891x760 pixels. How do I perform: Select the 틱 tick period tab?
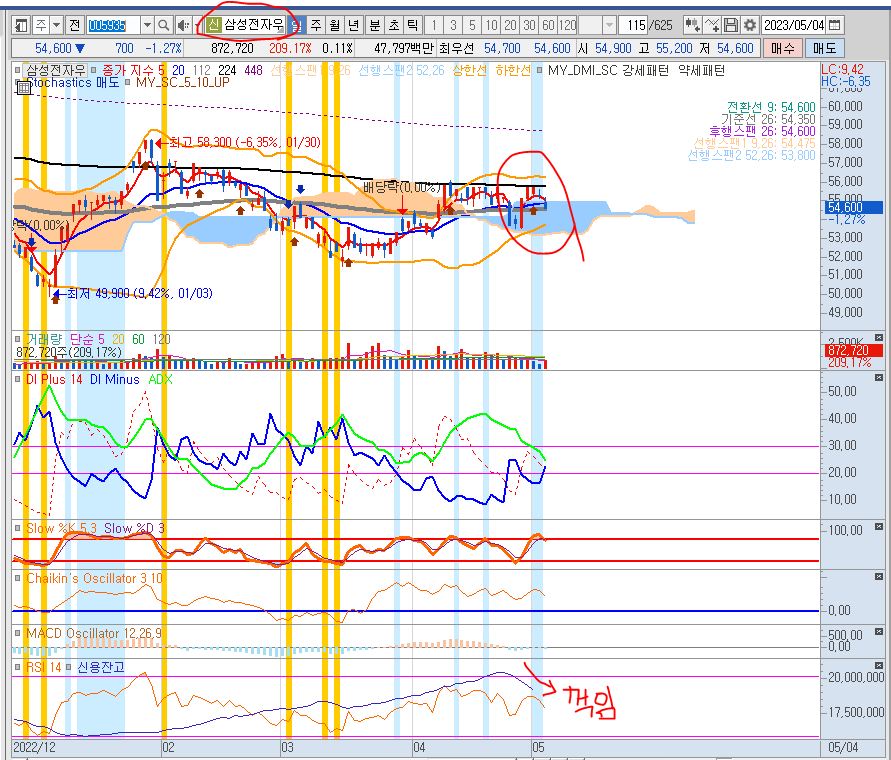413,25
